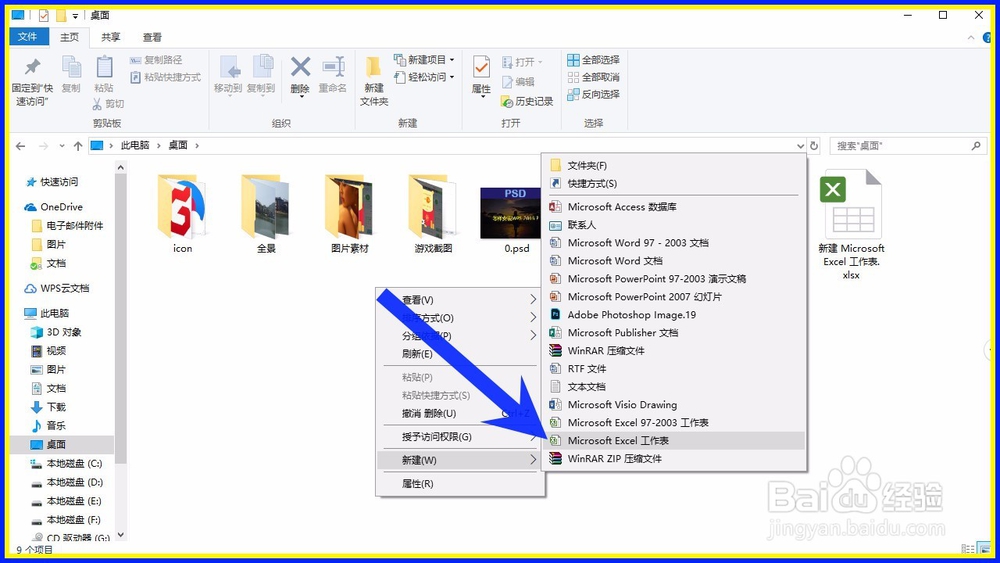
Task: Choose Microsoft Excel 工作表 entry
Action: [x=673, y=440]
